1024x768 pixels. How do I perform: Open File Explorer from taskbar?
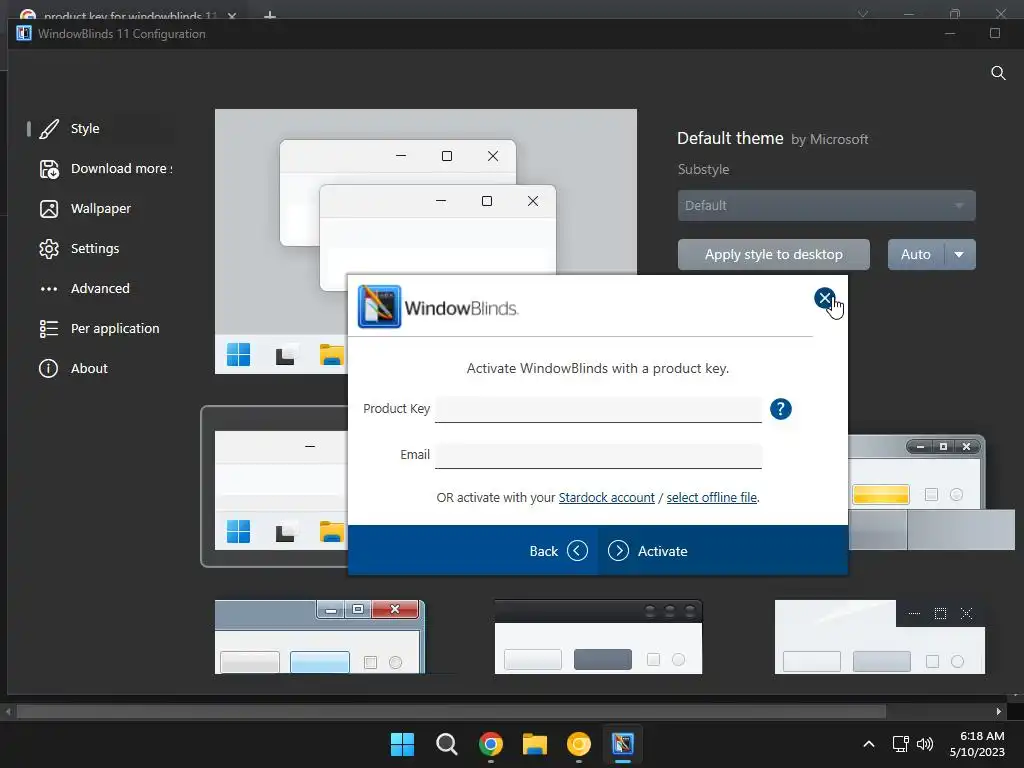[x=534, y=744]
